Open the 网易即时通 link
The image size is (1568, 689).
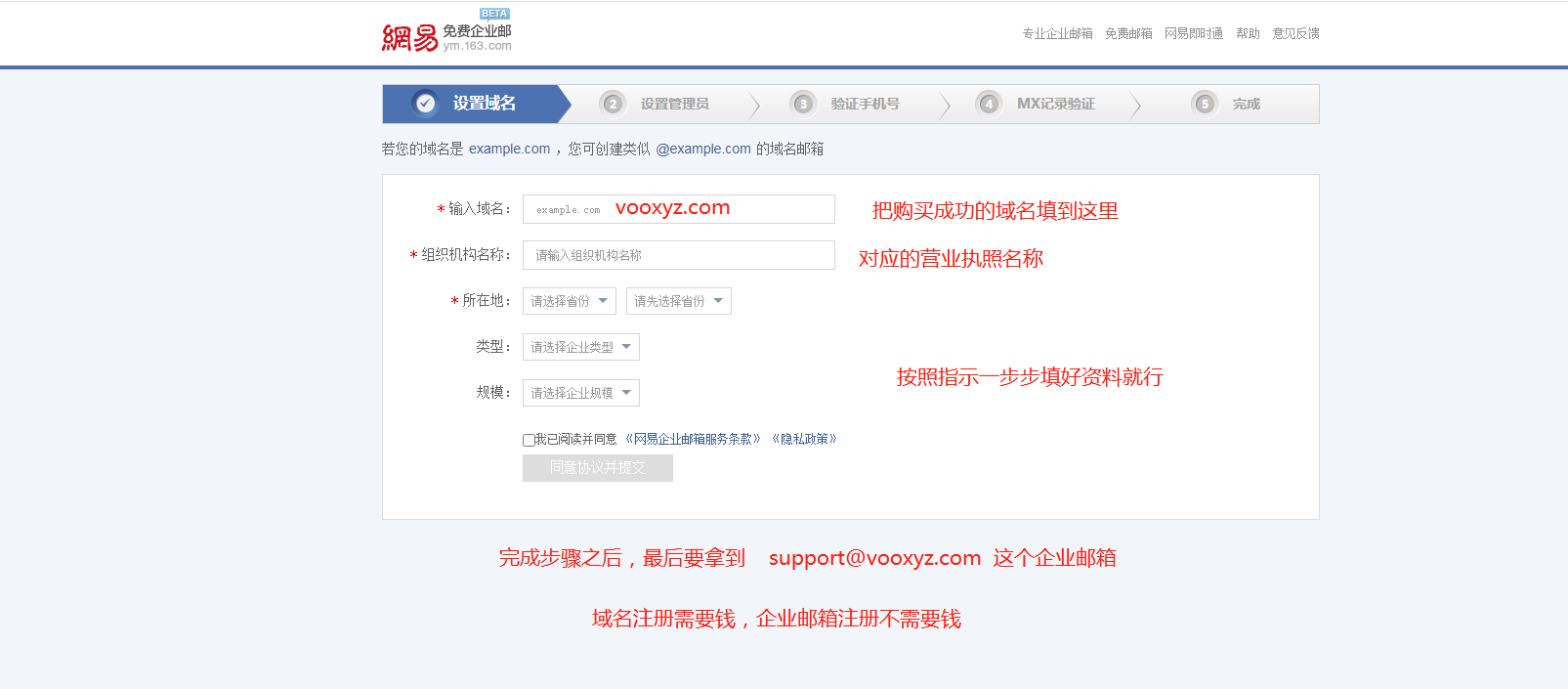tap(1194, 33)
